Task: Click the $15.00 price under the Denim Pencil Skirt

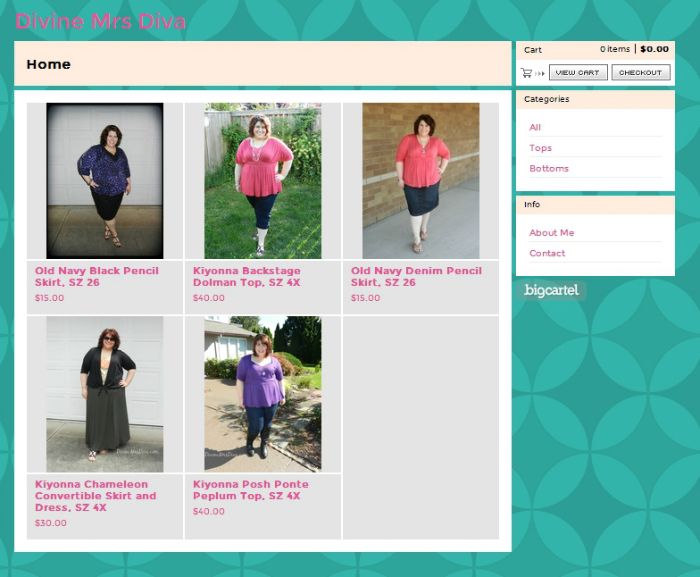Action: click(x=365, y=298)
